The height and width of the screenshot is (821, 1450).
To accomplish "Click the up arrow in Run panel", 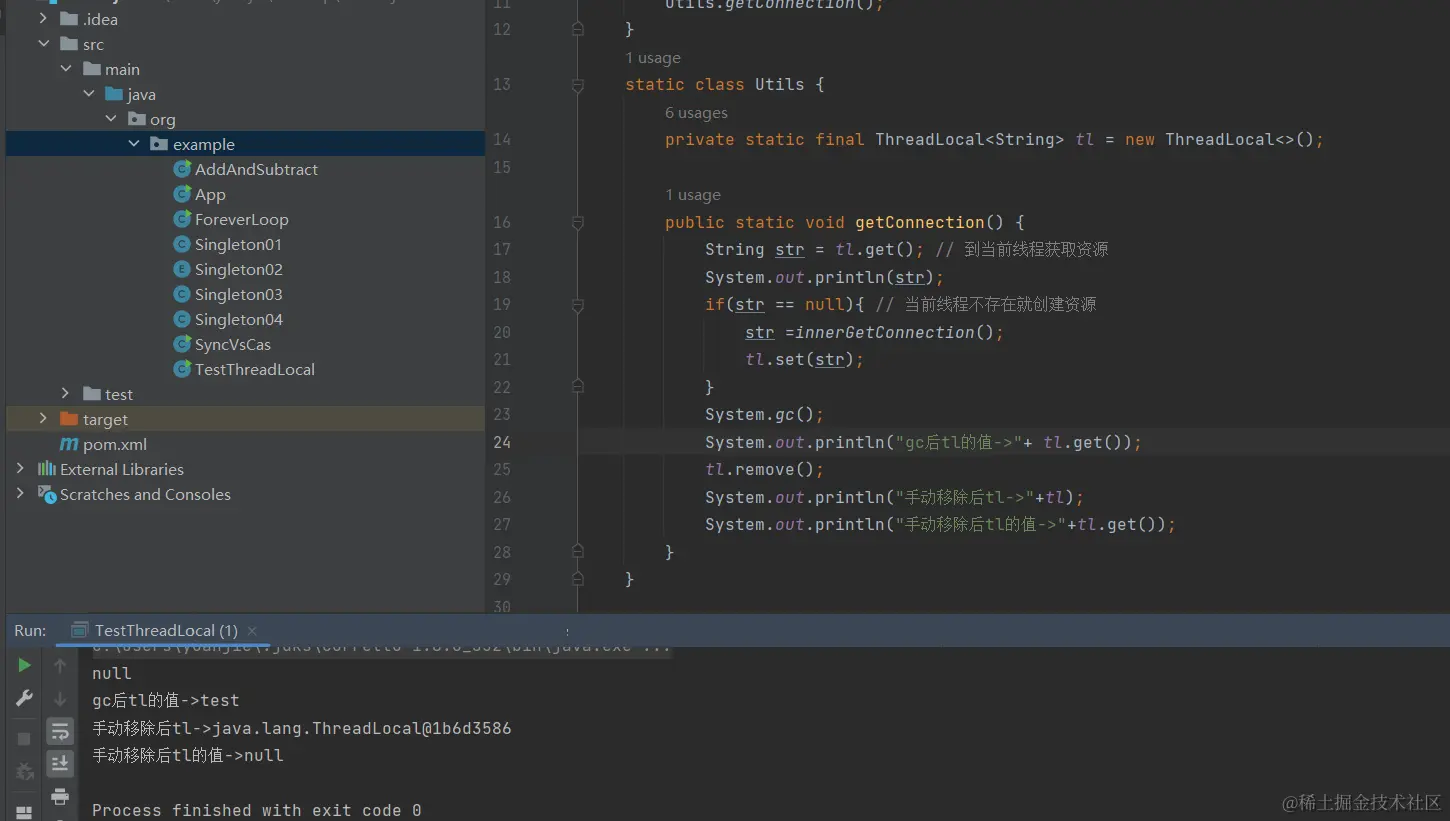I will coord(60,665).
